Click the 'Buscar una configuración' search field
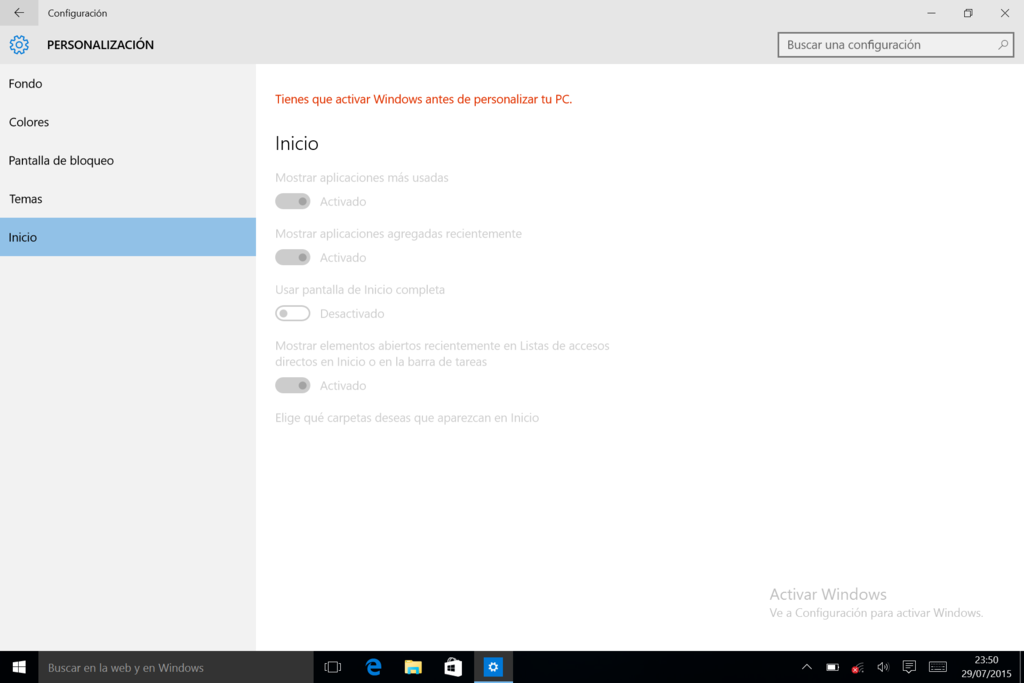 click(880, 44)
